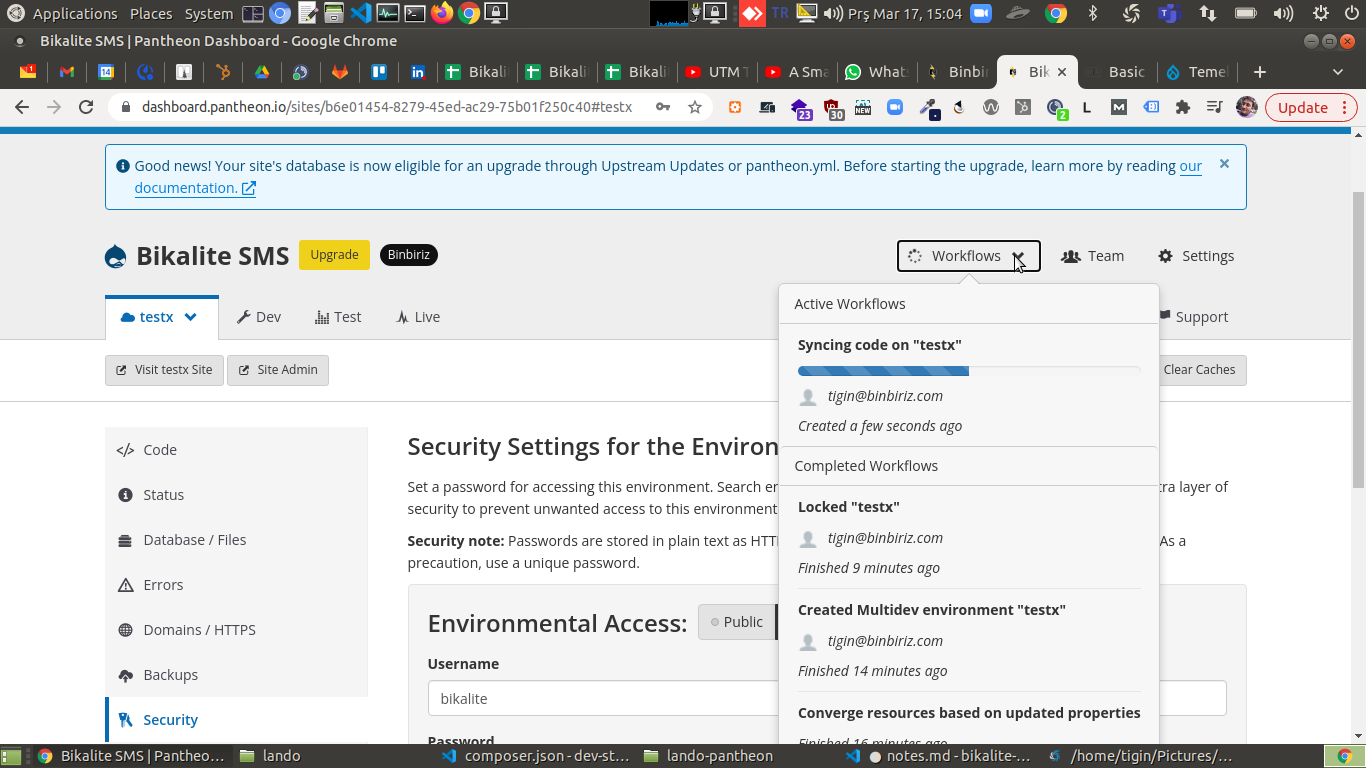Bookmark this page with the star icon
The height and width of the screenshot is (768, 1366).
695,107
